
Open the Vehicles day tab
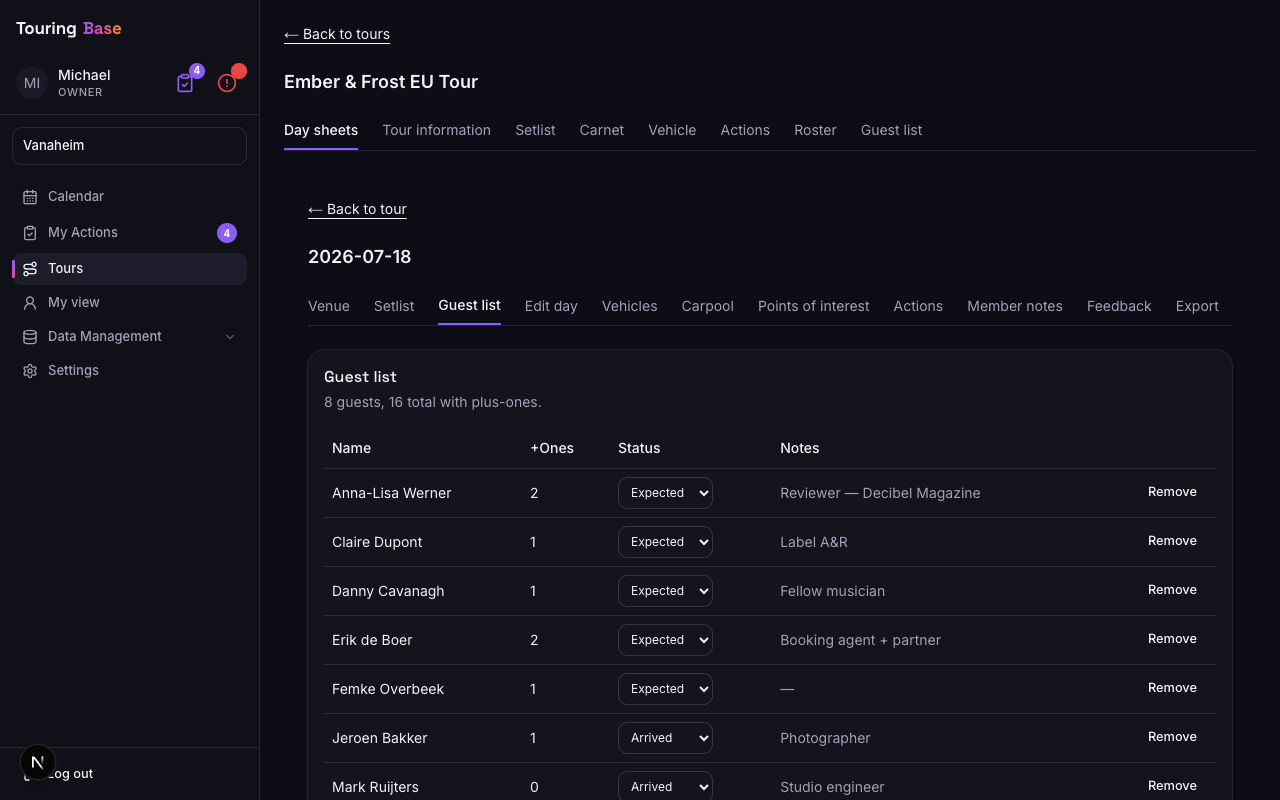pos(629,306)
